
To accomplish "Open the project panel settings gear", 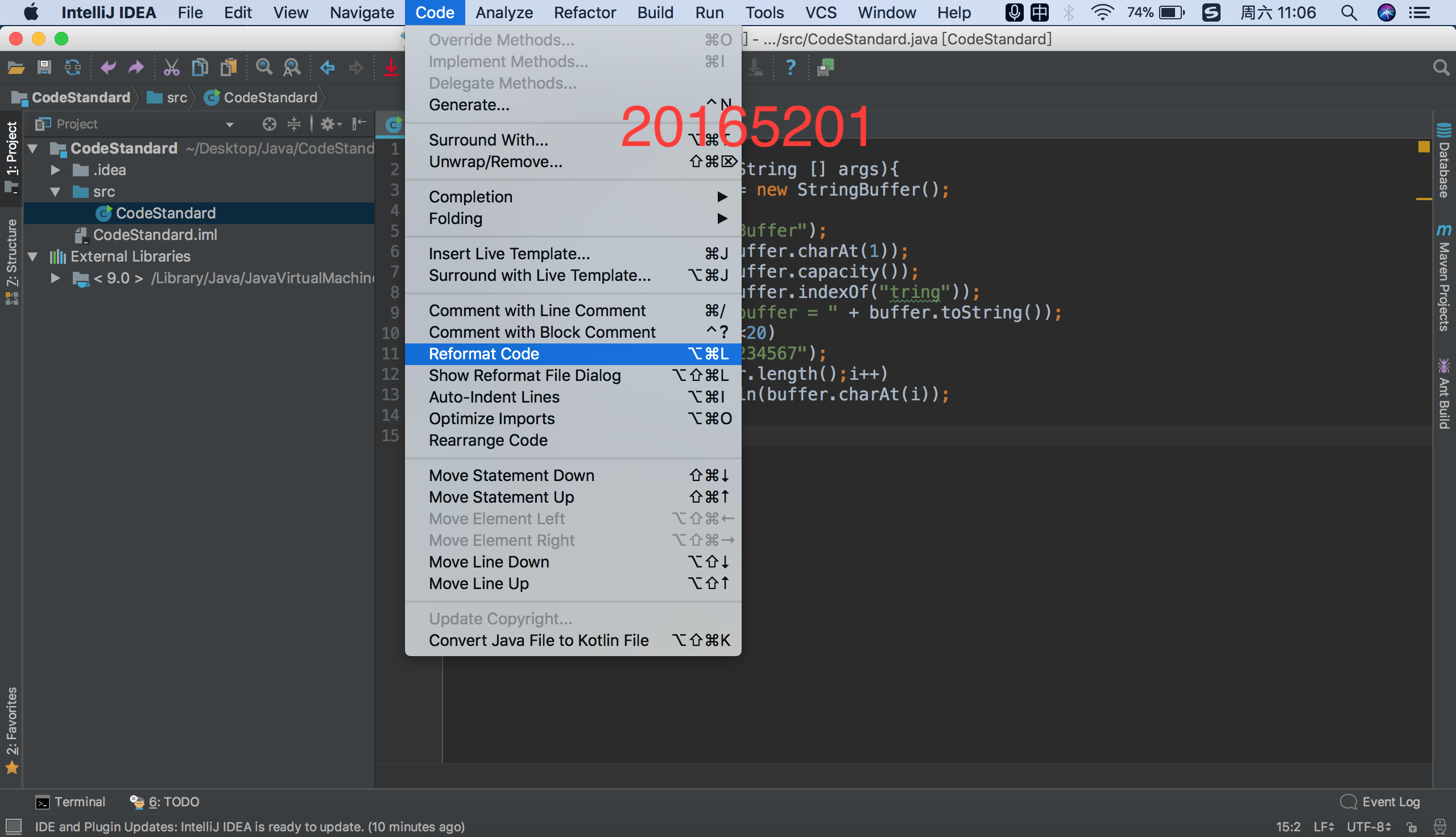I will 328,124.
